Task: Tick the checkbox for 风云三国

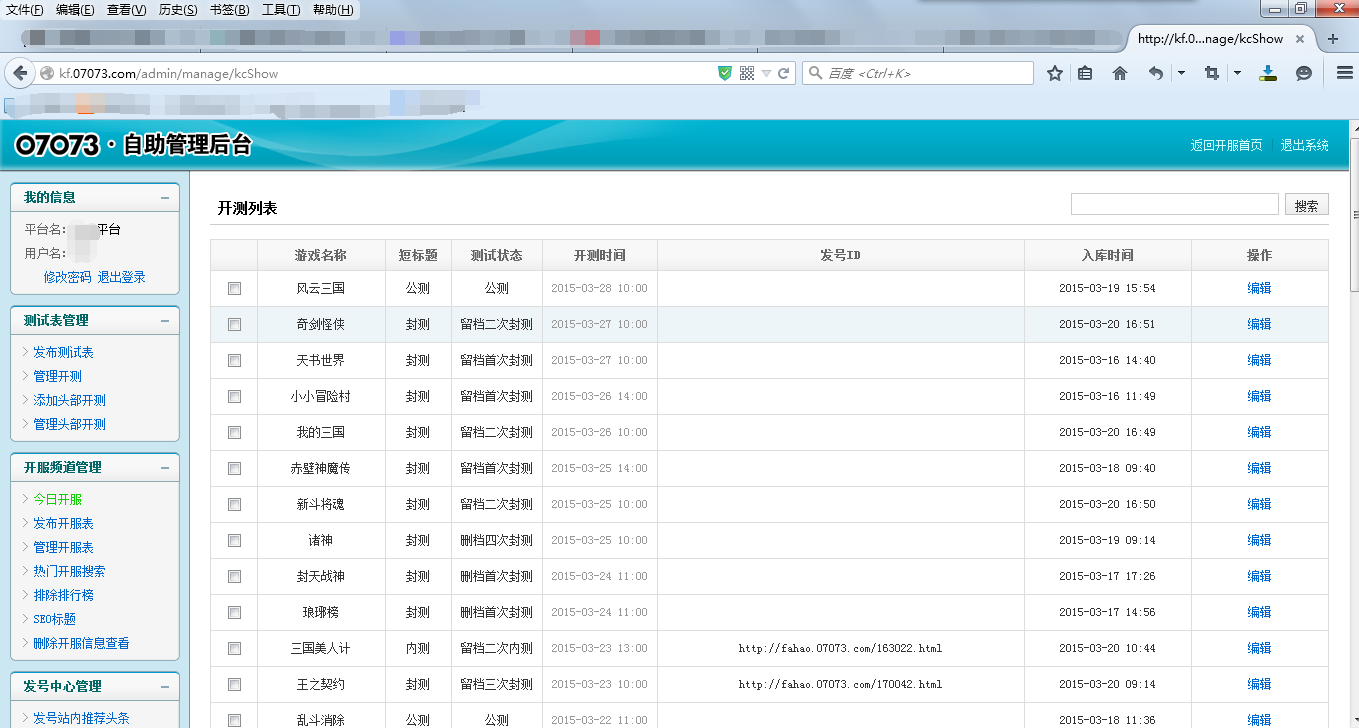Action: coord(234,288)
